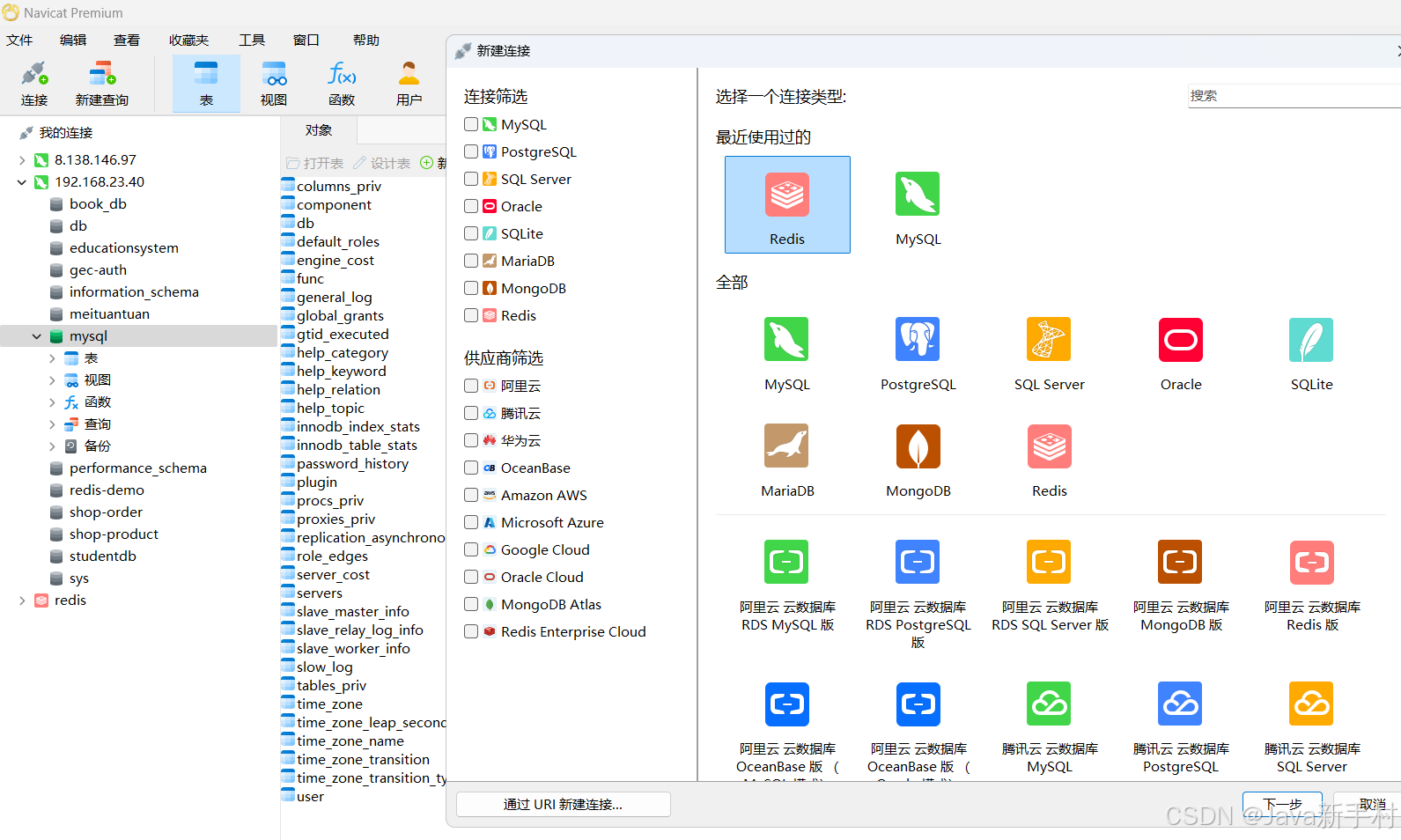
Task: Tick the SQL Server filter checkbox
Action: coord(471,179)
